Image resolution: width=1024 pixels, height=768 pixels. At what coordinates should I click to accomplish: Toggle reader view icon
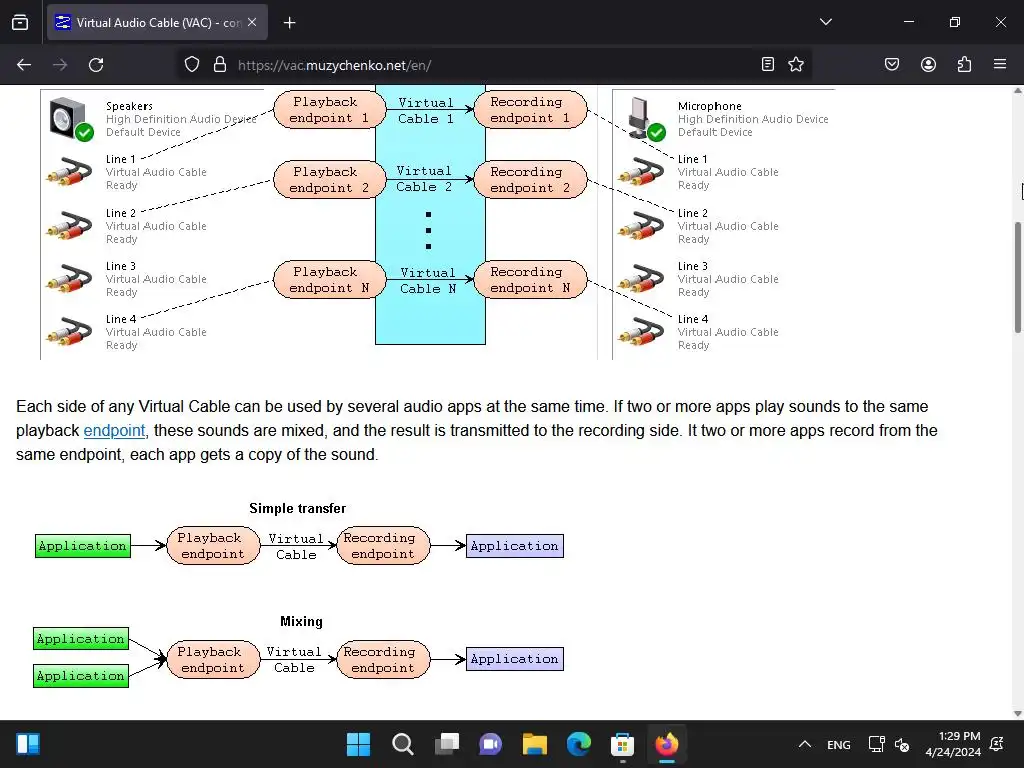pos(768,64)
